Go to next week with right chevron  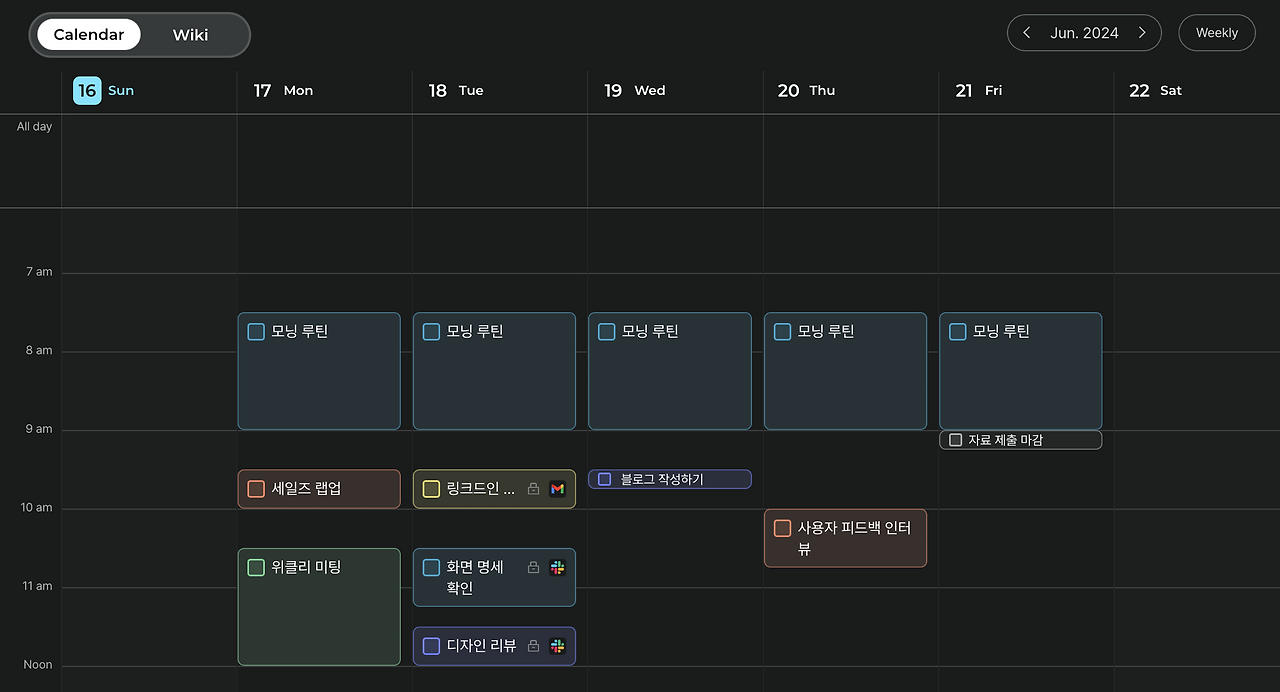pyautogui.click(x=1142, y=33)
